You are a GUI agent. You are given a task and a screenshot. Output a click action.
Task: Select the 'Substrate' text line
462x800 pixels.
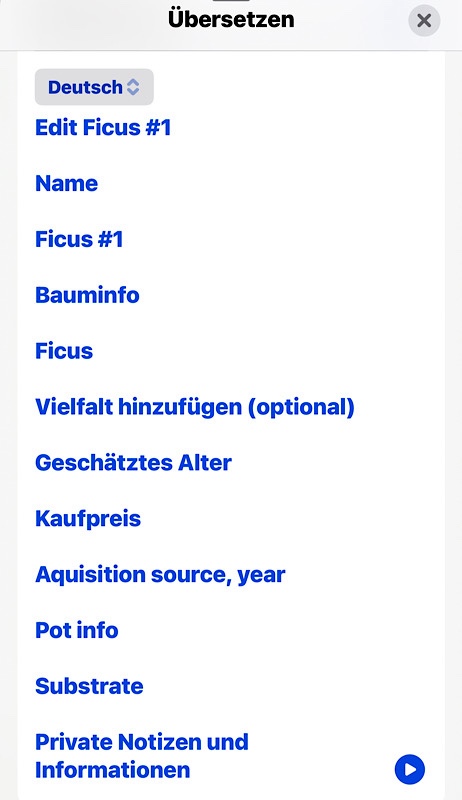[x=89, y=686]
